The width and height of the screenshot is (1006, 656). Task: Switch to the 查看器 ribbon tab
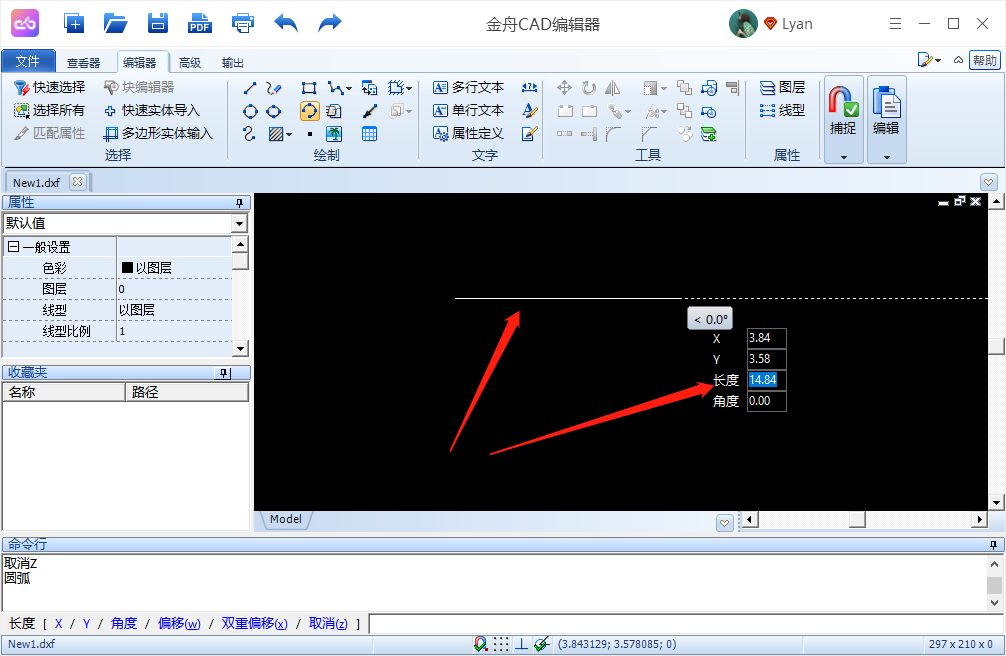click(x=84, y=63)
